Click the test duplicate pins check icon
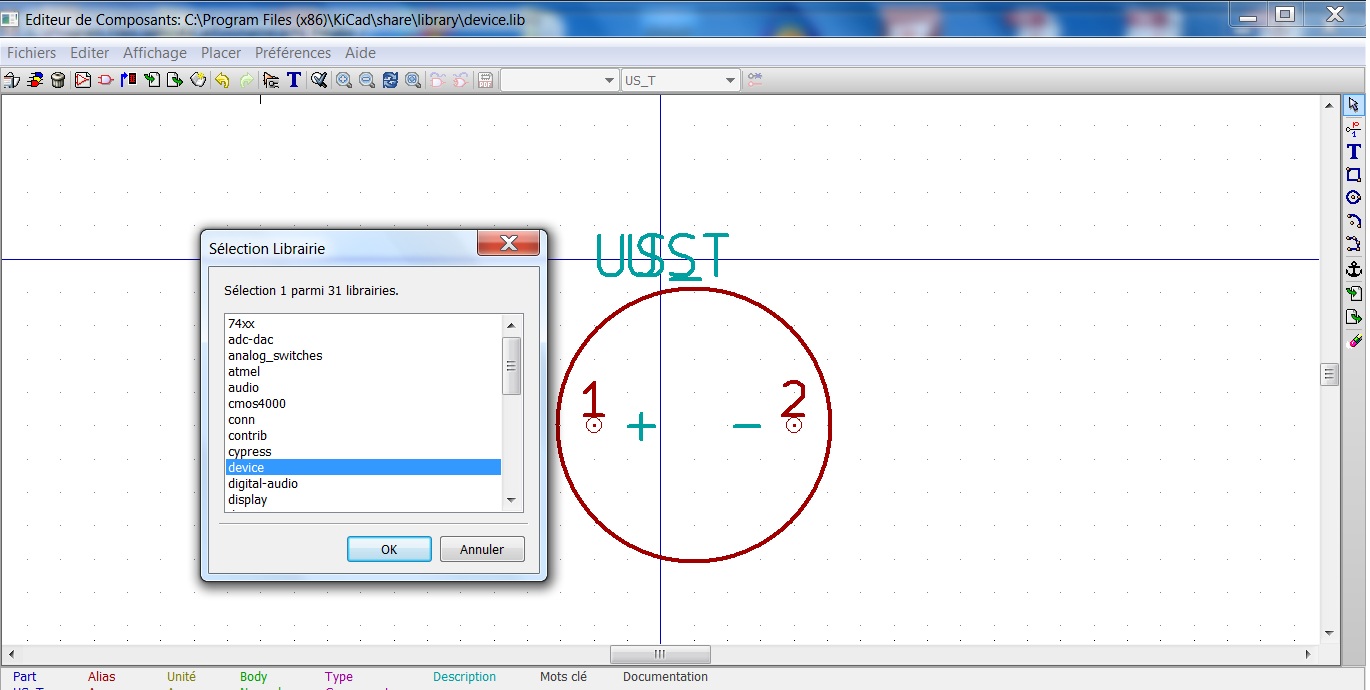This screenshot has width=1370, height=690. click(319, 80)
